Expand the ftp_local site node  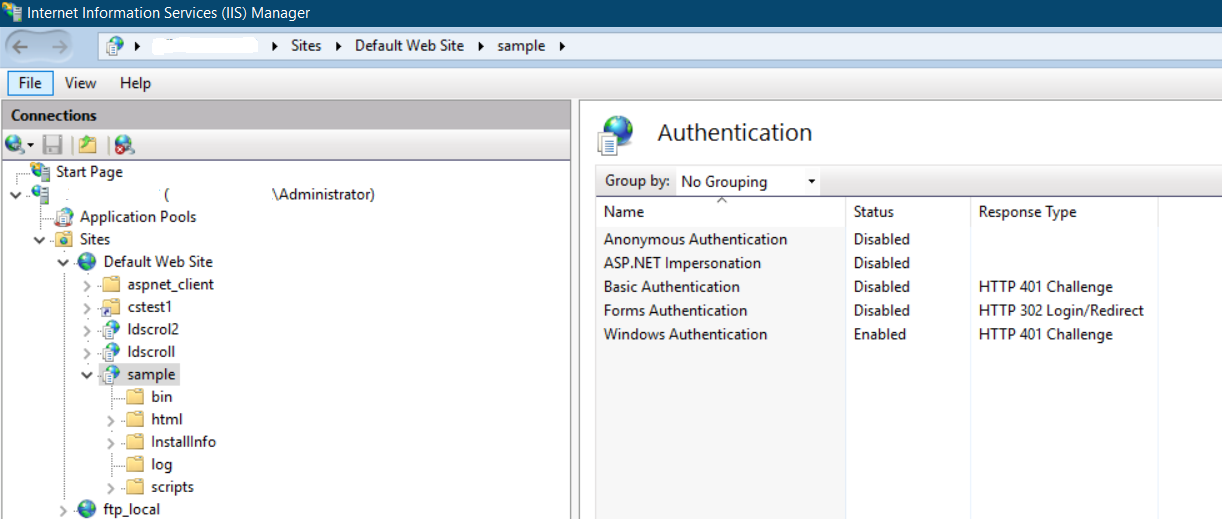tap(63, 510)
